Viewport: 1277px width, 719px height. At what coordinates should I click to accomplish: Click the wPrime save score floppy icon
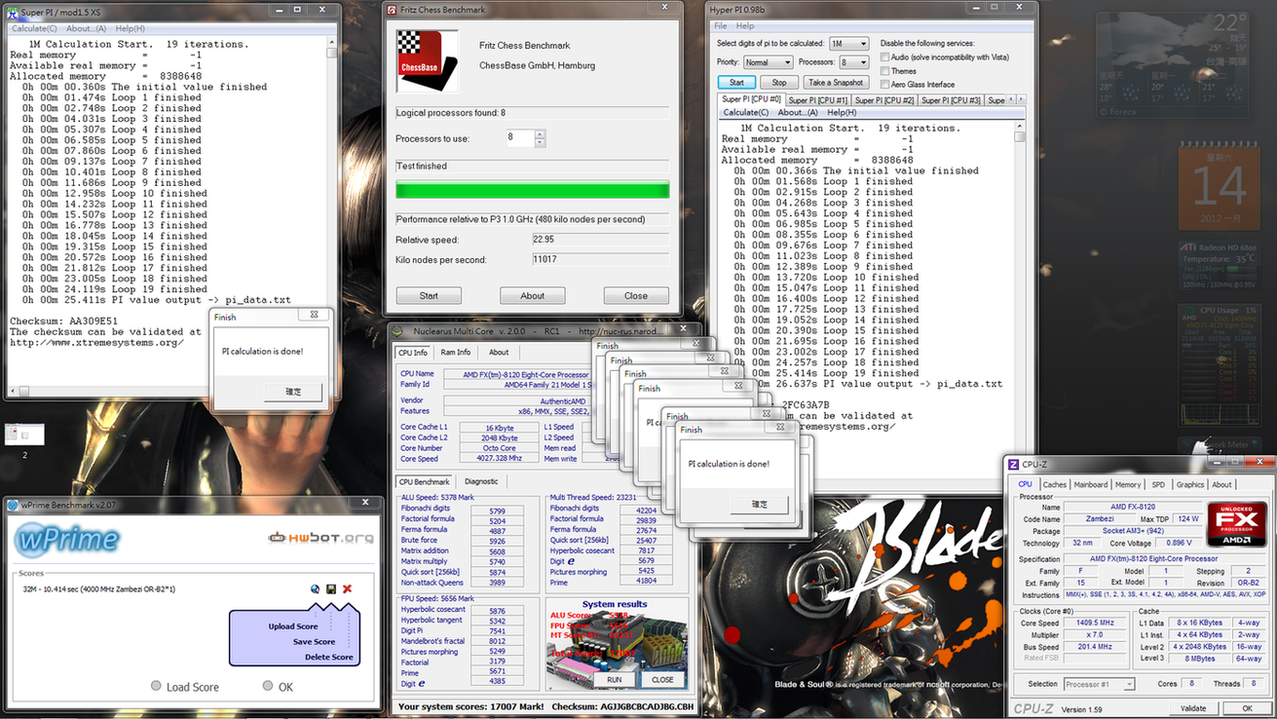[330, 589]
